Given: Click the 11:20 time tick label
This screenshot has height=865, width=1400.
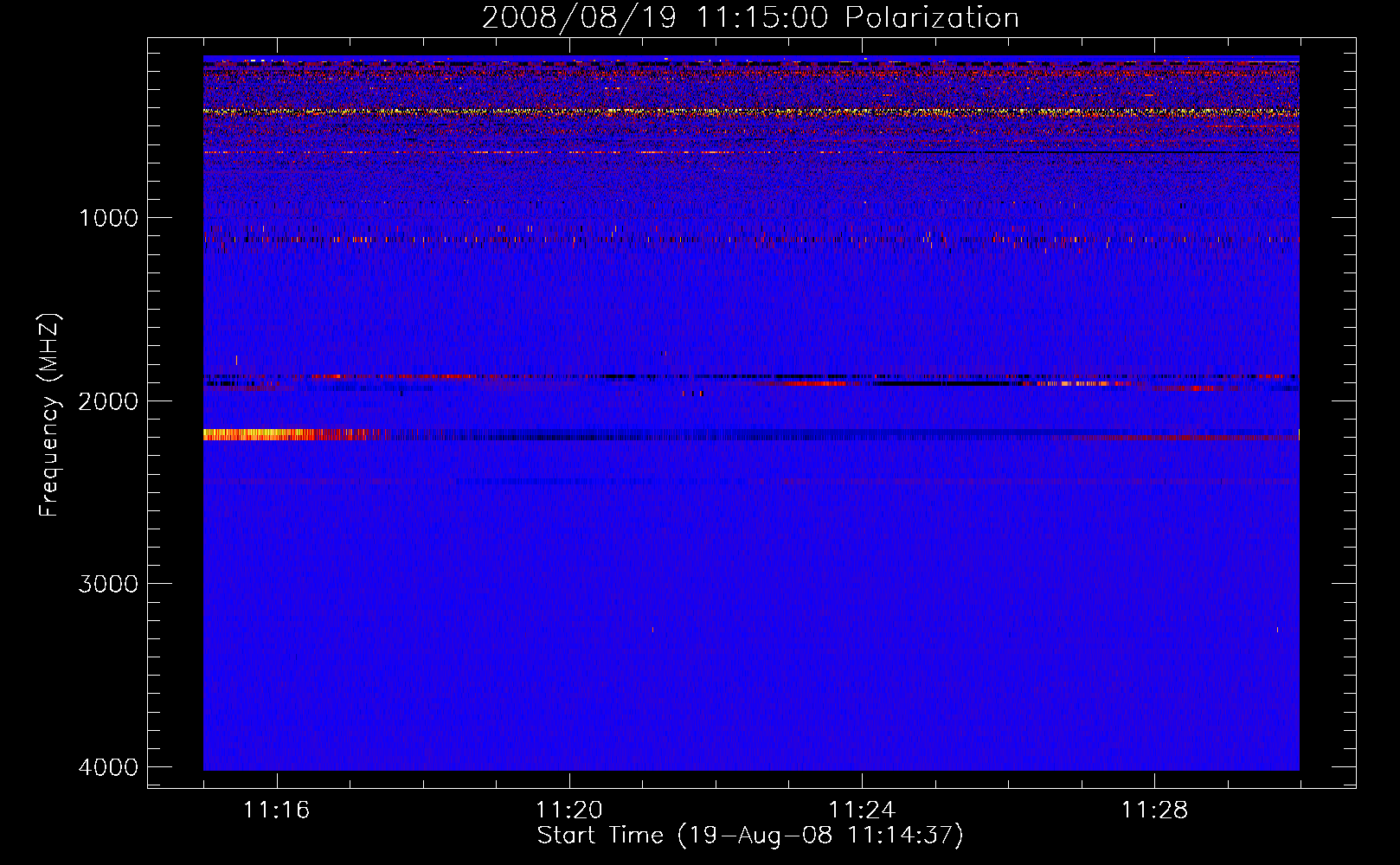Looking at the screenshot, I should [568, 811].
